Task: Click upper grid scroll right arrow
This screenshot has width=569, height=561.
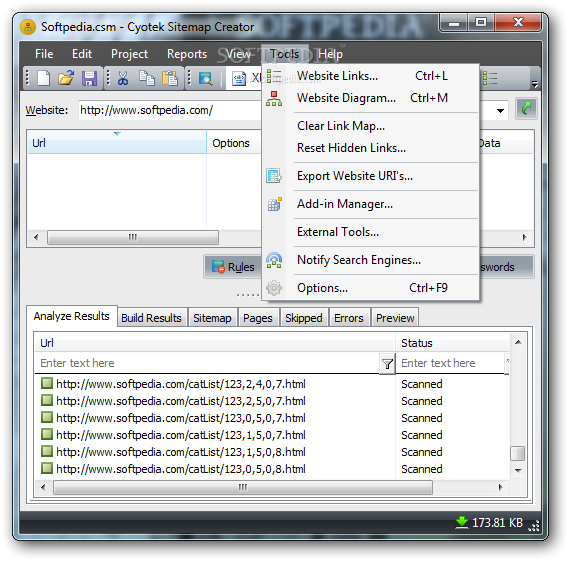Action: click(x=524, y=237)
